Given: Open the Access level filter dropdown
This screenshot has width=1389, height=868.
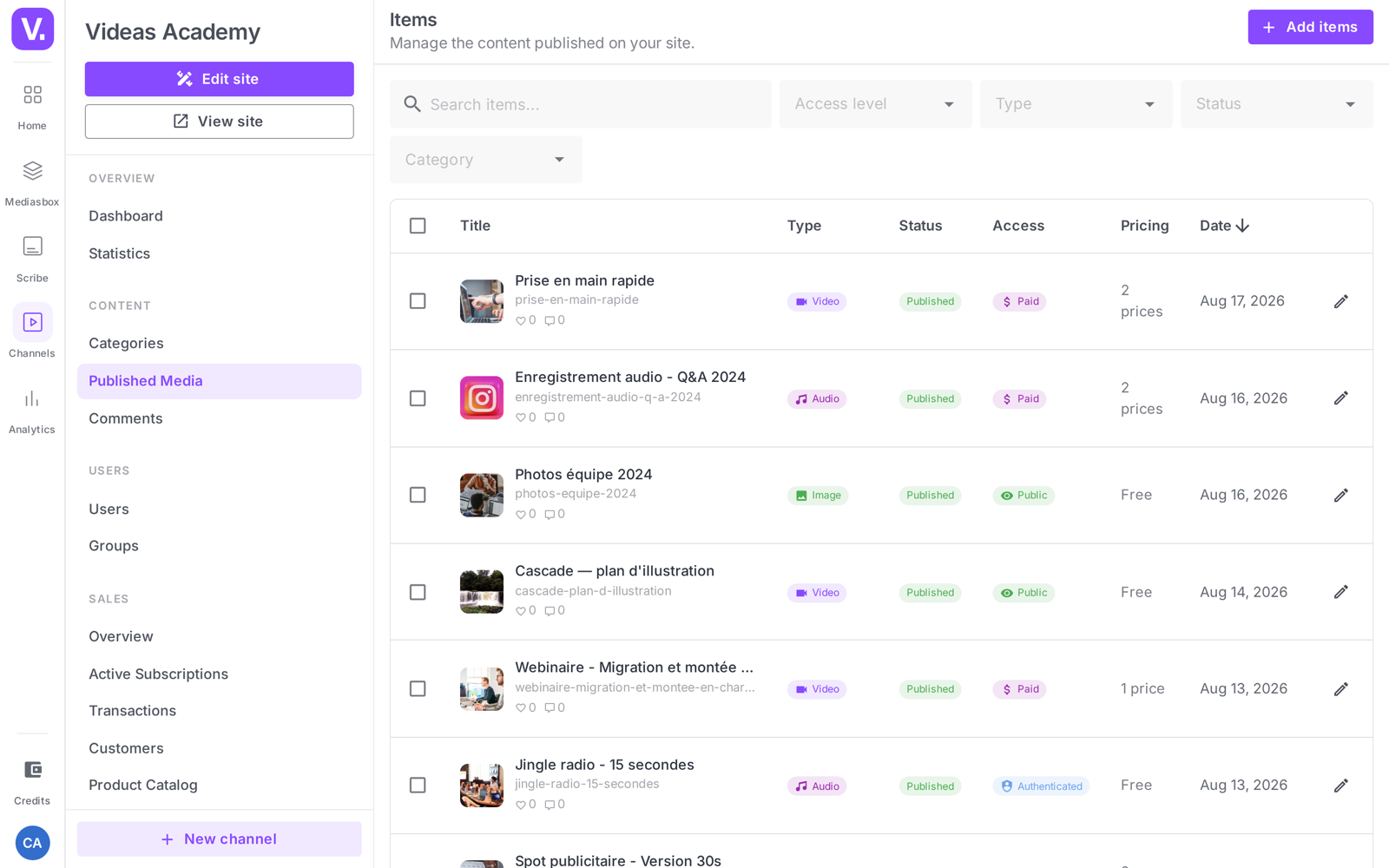Looking at the screenshot, I should click(x=875, y=104).
